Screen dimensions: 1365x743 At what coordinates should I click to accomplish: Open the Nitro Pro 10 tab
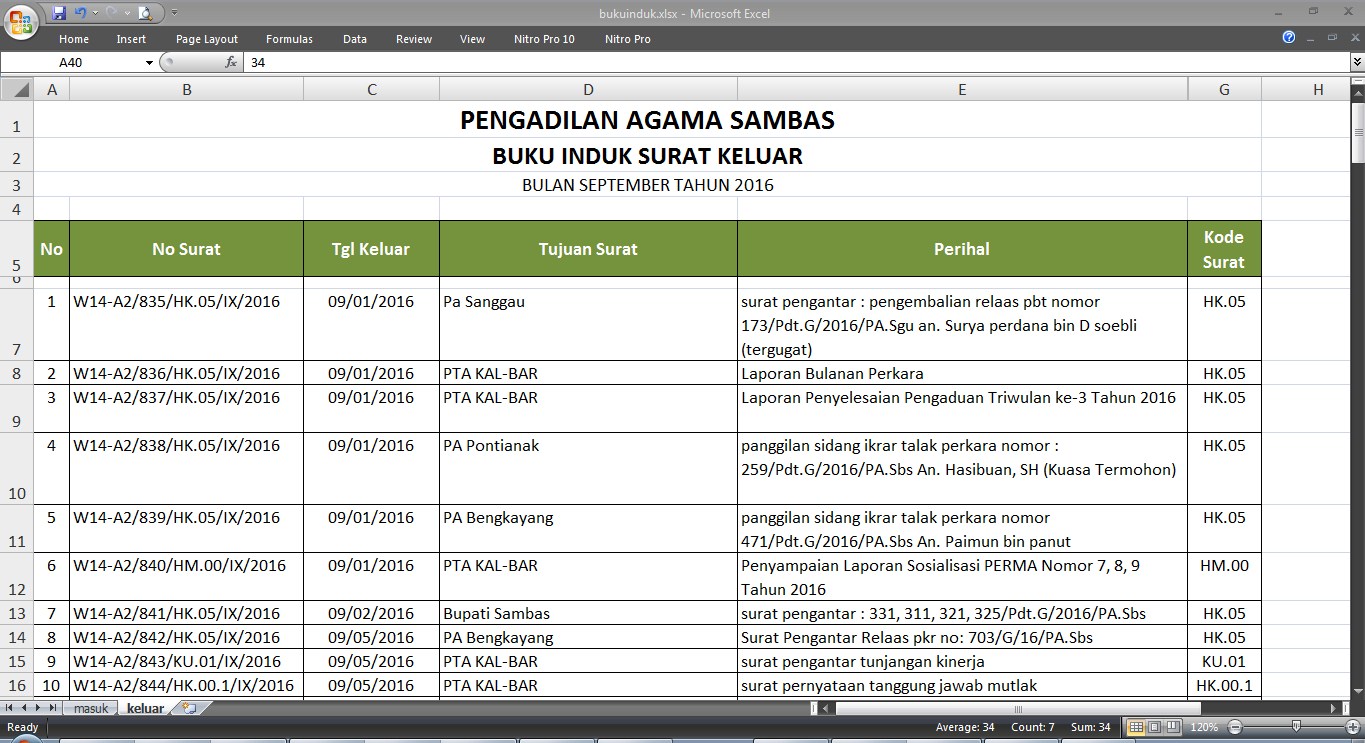(544, 39)
